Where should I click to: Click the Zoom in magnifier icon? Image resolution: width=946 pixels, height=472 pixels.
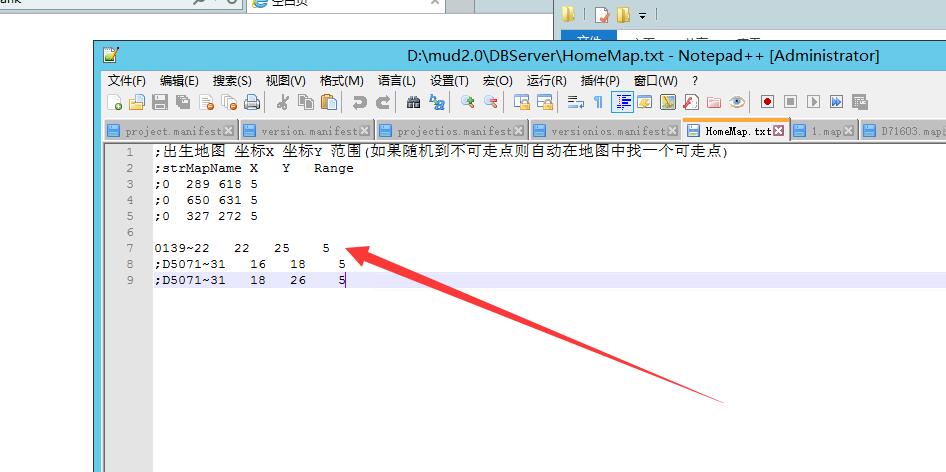[x=467, y=102]
